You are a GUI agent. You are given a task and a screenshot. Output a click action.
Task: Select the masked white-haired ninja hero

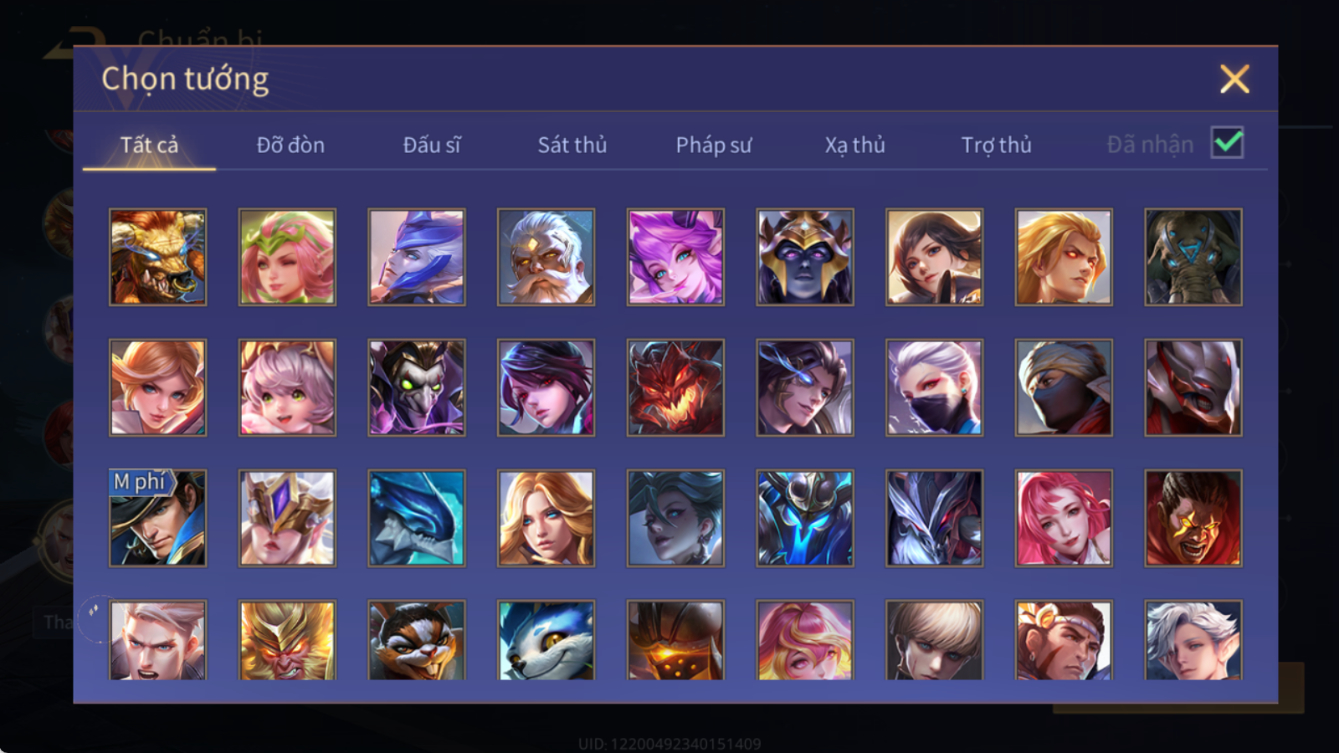coord(934,387)
